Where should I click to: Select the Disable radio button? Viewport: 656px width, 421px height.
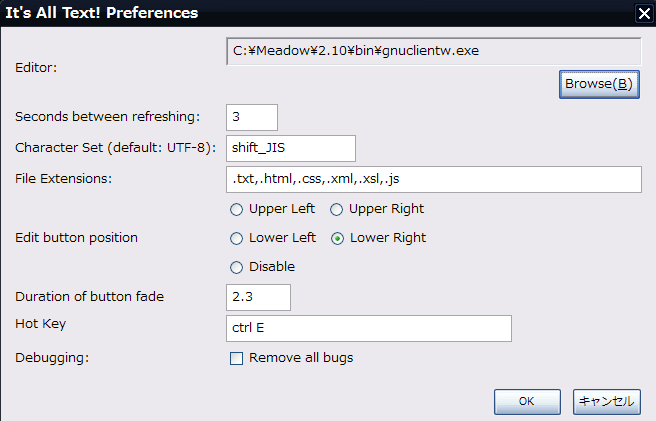237,267
